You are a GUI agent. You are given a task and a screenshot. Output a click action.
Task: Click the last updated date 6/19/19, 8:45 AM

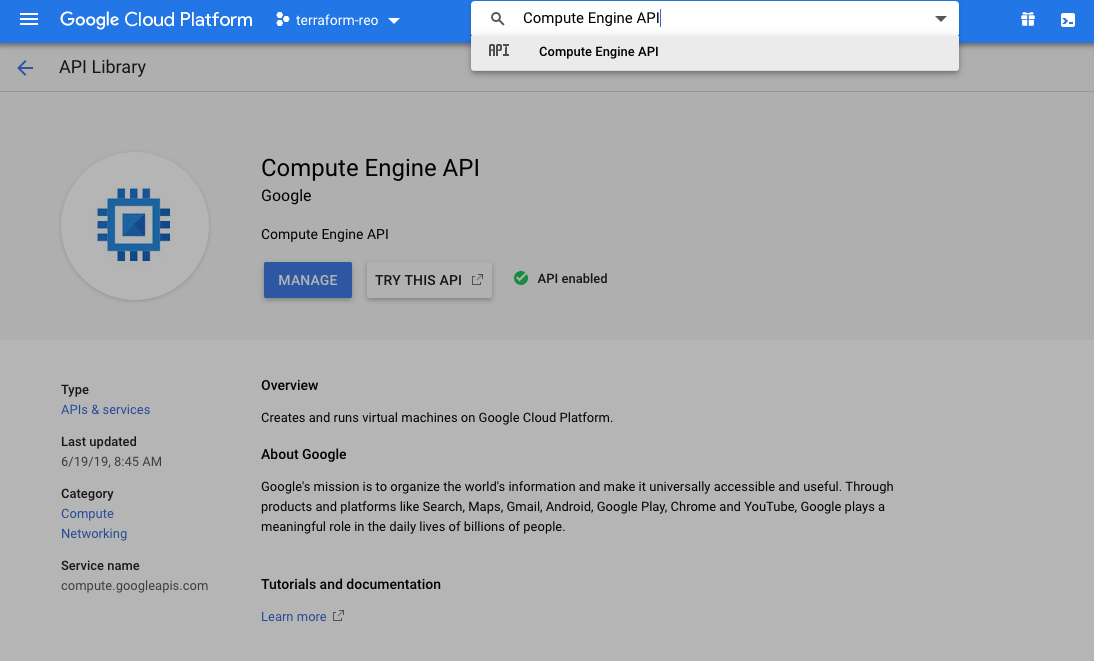112,461
